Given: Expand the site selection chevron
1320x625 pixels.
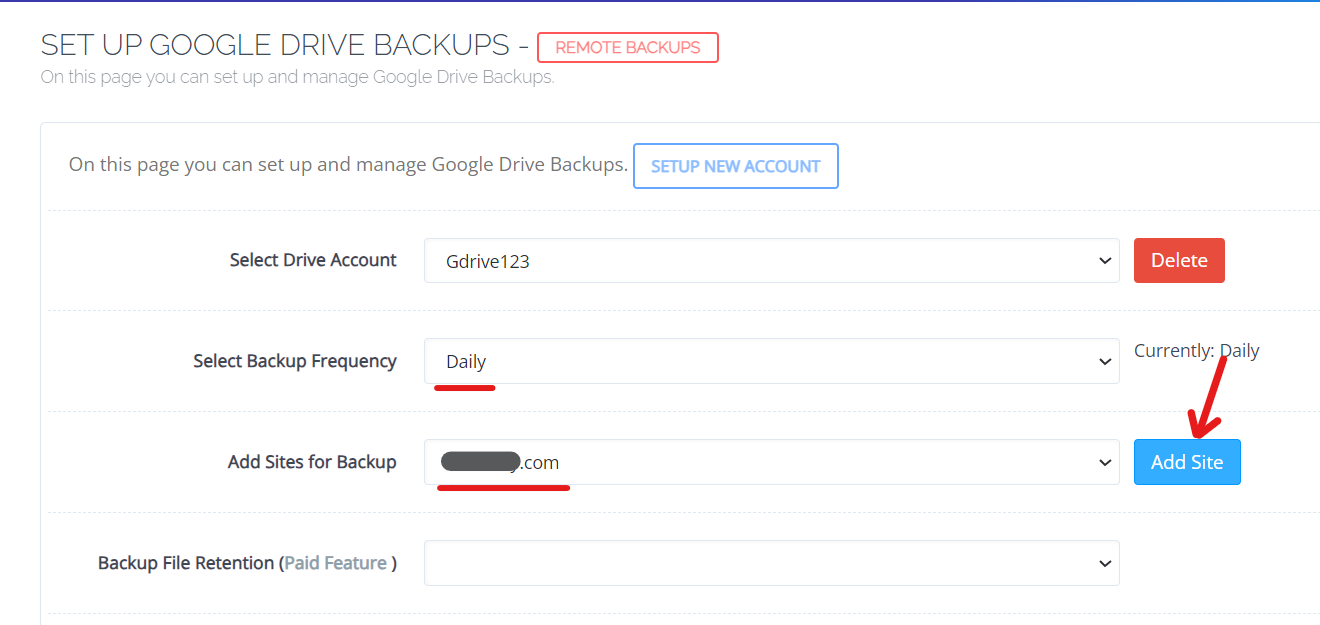Looking at the screenshot, I should pyautogui.click(x=1105, y=462).
